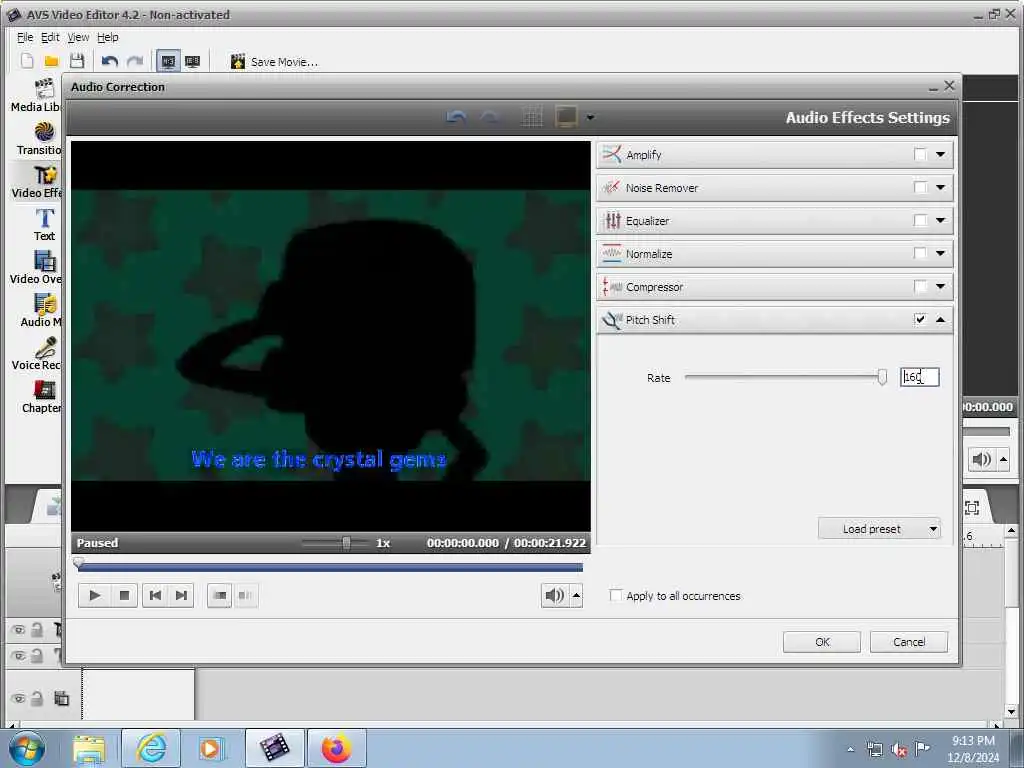Go to the next frame
The height and width of the screenshot is (768, 1024).
coord(181,595)
